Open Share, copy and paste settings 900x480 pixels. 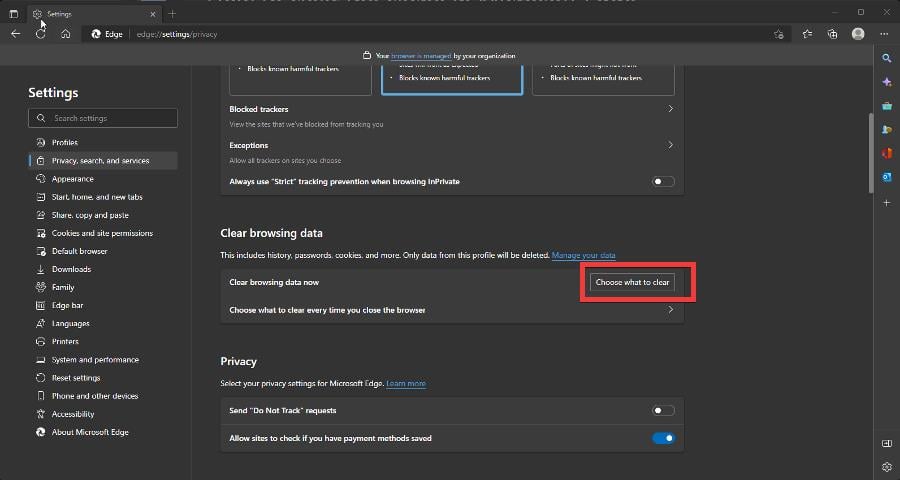[x=103, y=215]
